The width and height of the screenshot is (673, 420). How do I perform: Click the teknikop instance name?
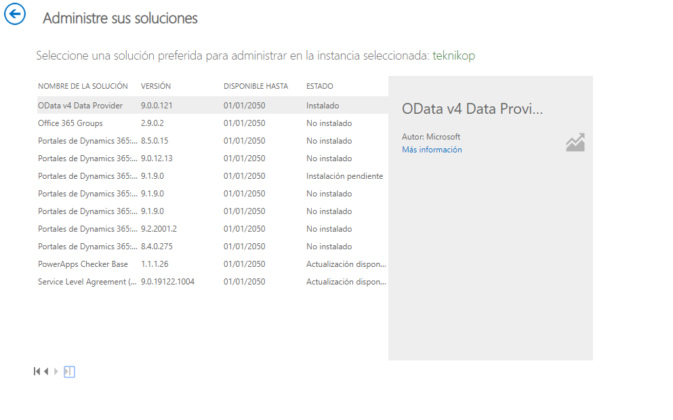click(x=454, y=56)
